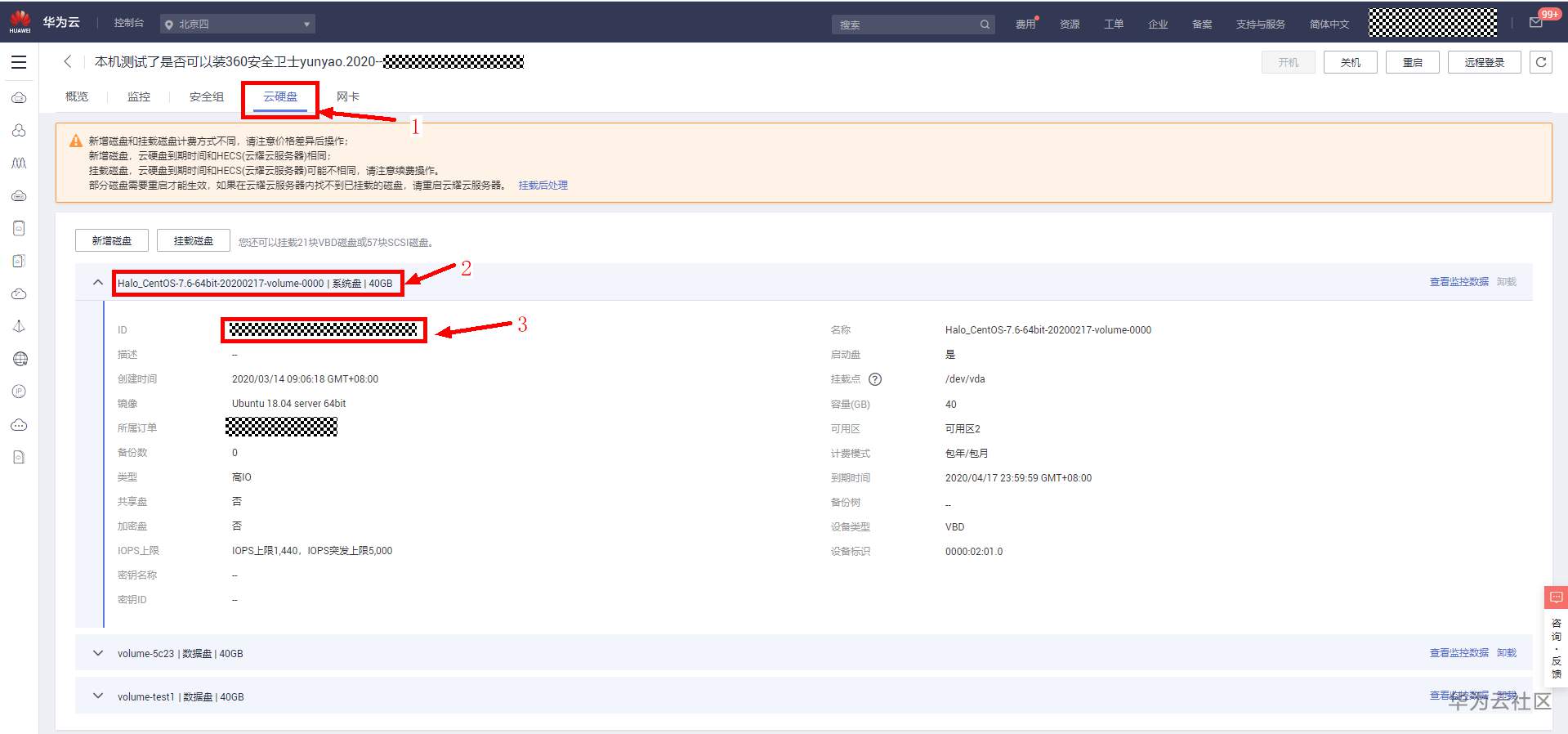Click the disabled 开机 button
The image size is (1568, 734).
click(x=1289, y=62)
